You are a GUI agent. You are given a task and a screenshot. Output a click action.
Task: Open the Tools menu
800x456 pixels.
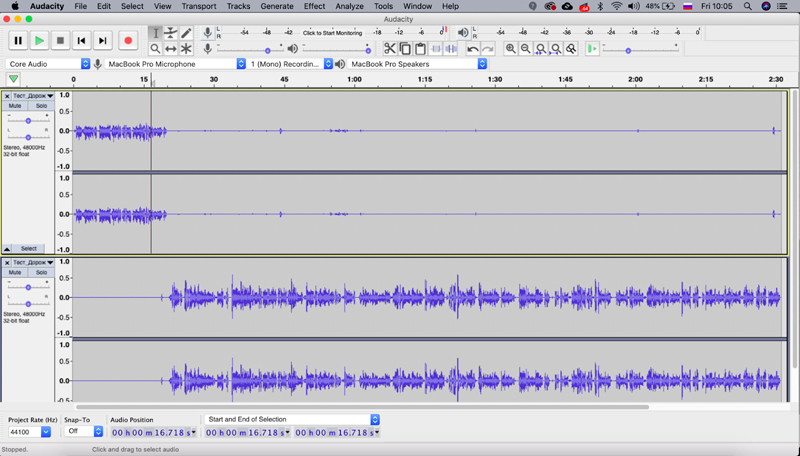pyautogui.click(x=383, y=6)
